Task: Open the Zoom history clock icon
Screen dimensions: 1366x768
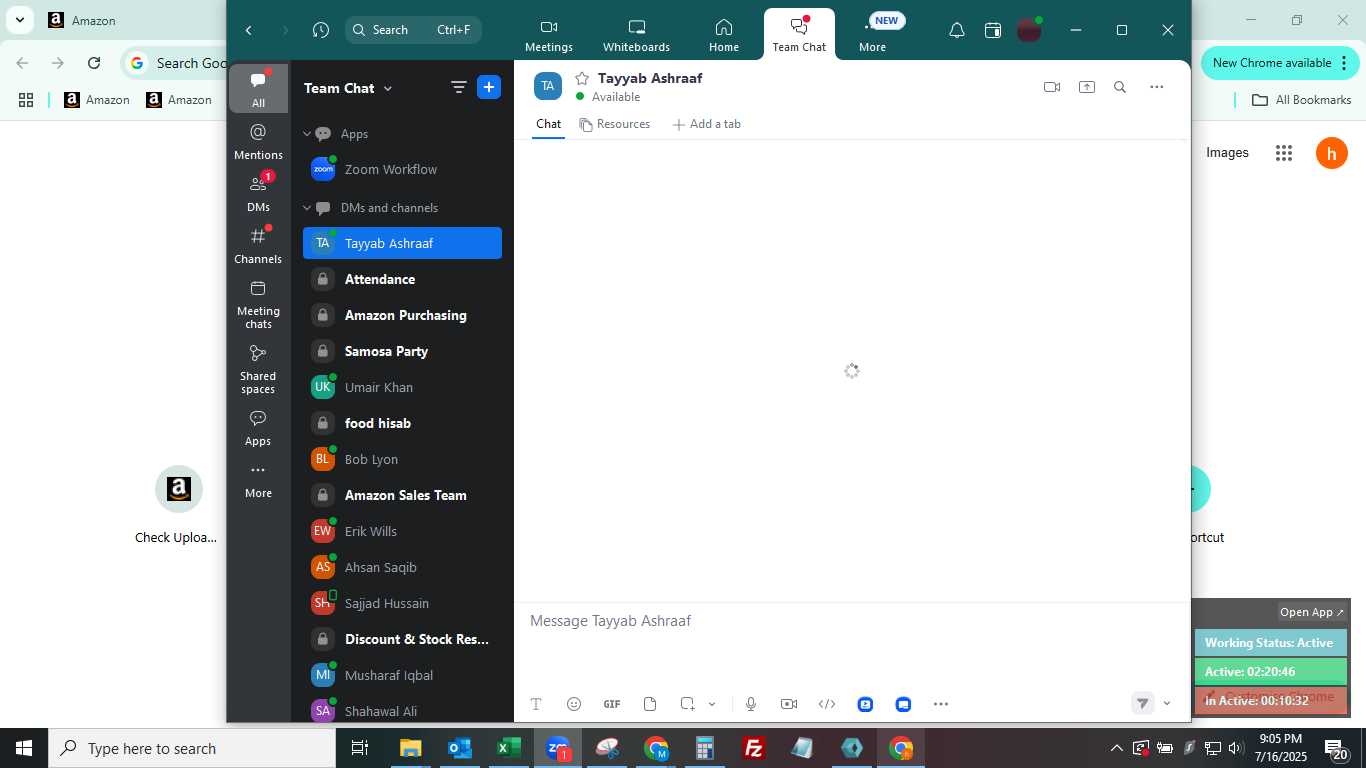Action: [320, 30]
